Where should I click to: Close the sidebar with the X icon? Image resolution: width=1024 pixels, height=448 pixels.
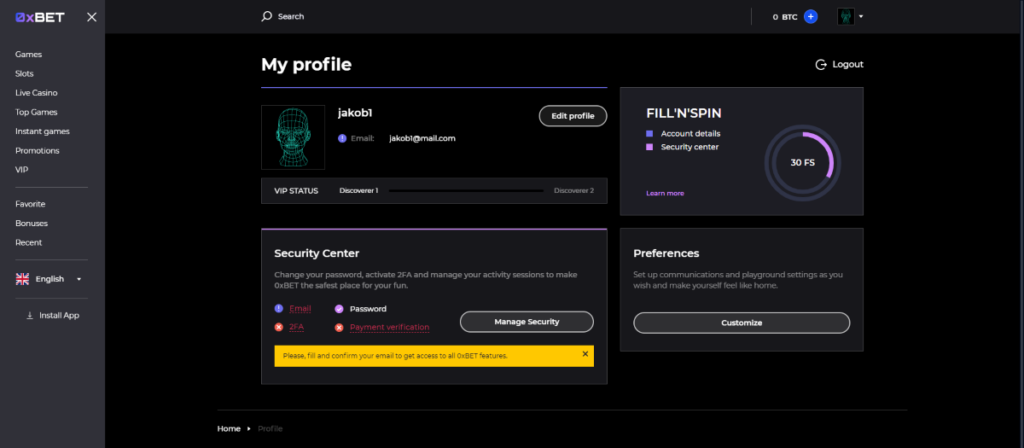click(x=92, y=17)
